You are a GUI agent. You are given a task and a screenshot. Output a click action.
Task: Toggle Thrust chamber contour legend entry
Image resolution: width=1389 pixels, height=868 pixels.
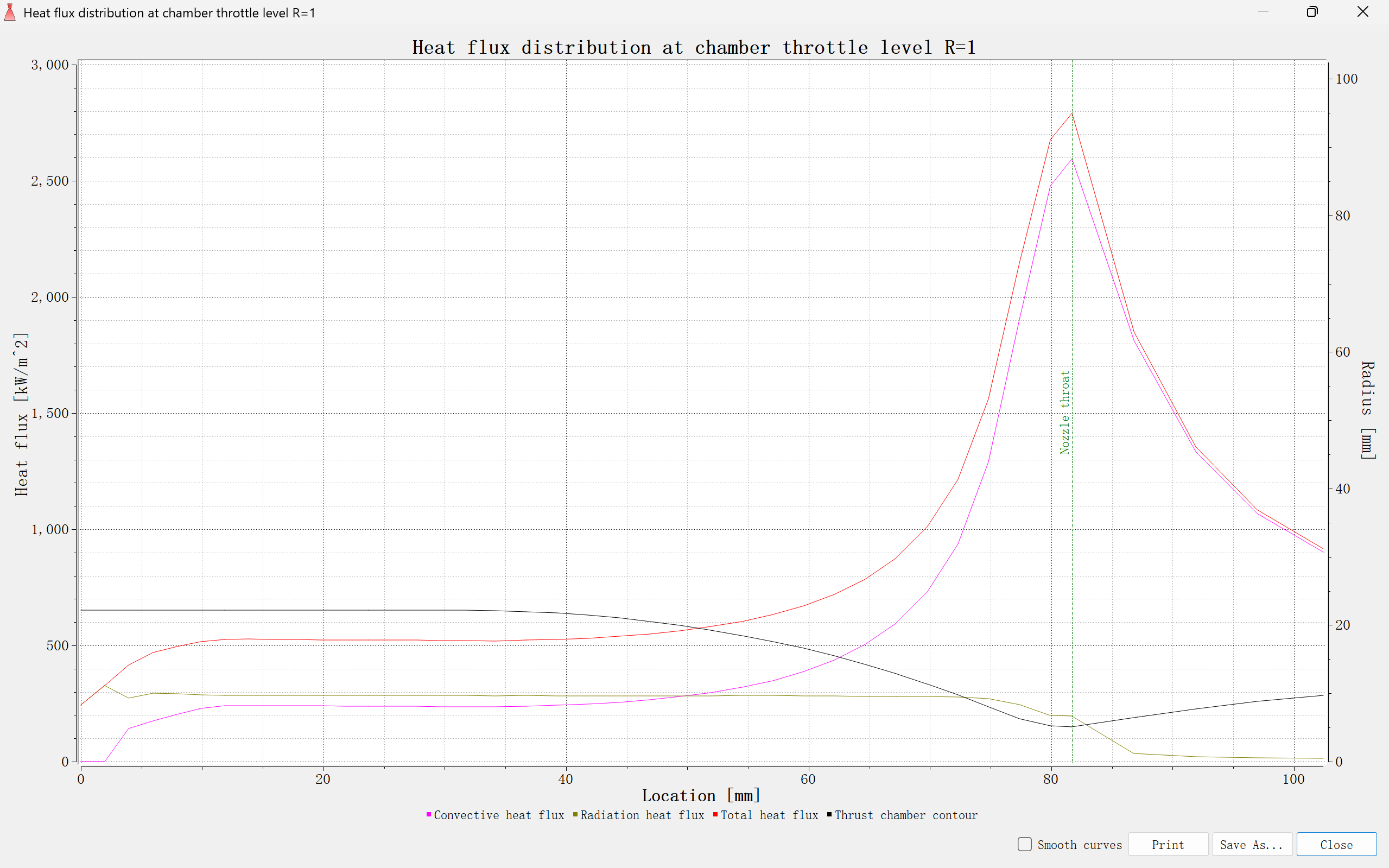pos(906,815)
